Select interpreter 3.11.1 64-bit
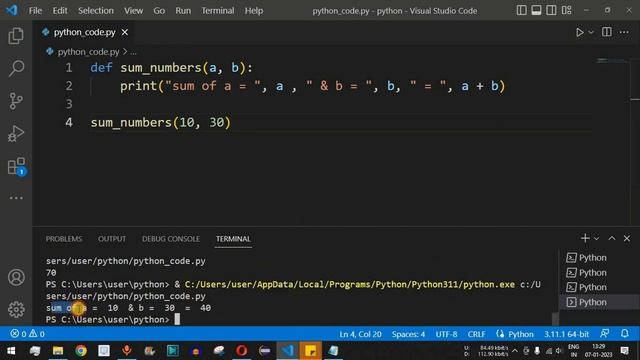Viewport: 640px width, 360px height. [566, 334]
